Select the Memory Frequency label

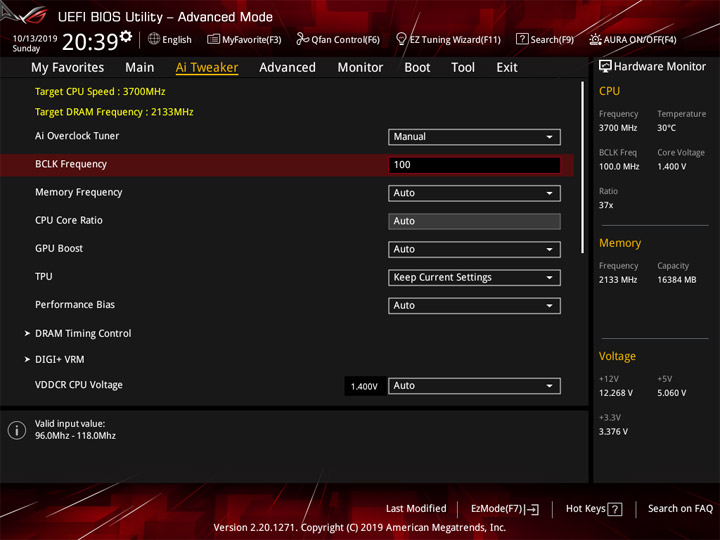(x=79, y=192)
